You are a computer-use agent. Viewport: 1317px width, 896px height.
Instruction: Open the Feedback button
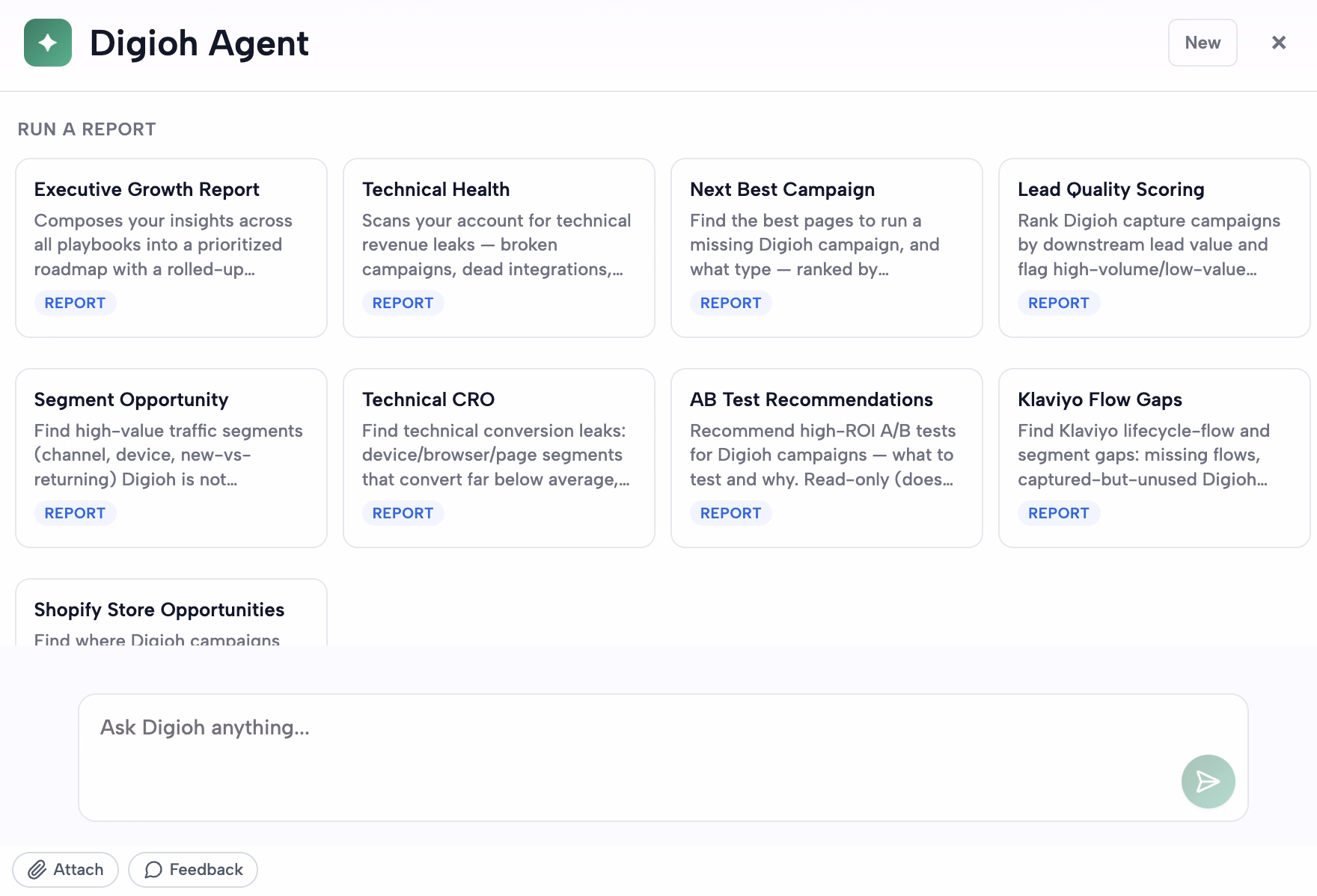tap(193, 870)
